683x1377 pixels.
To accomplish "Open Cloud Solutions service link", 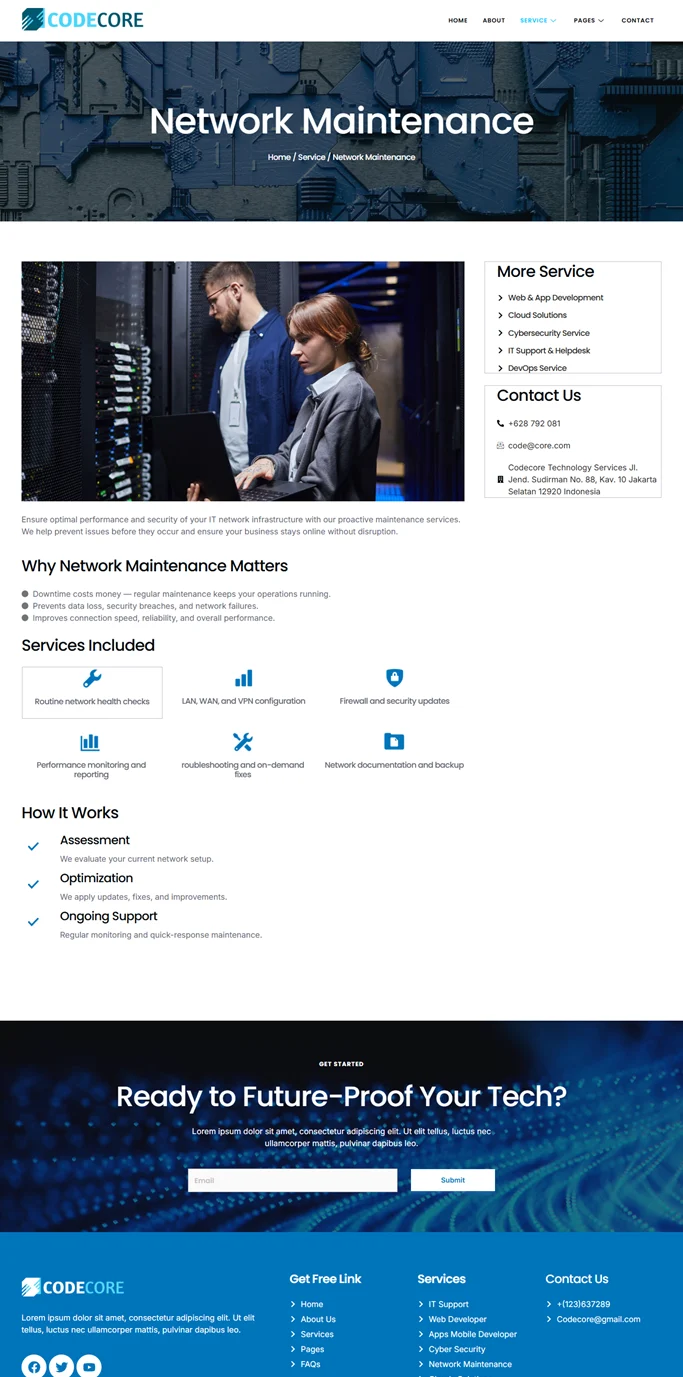I will (x=537, y=315).
